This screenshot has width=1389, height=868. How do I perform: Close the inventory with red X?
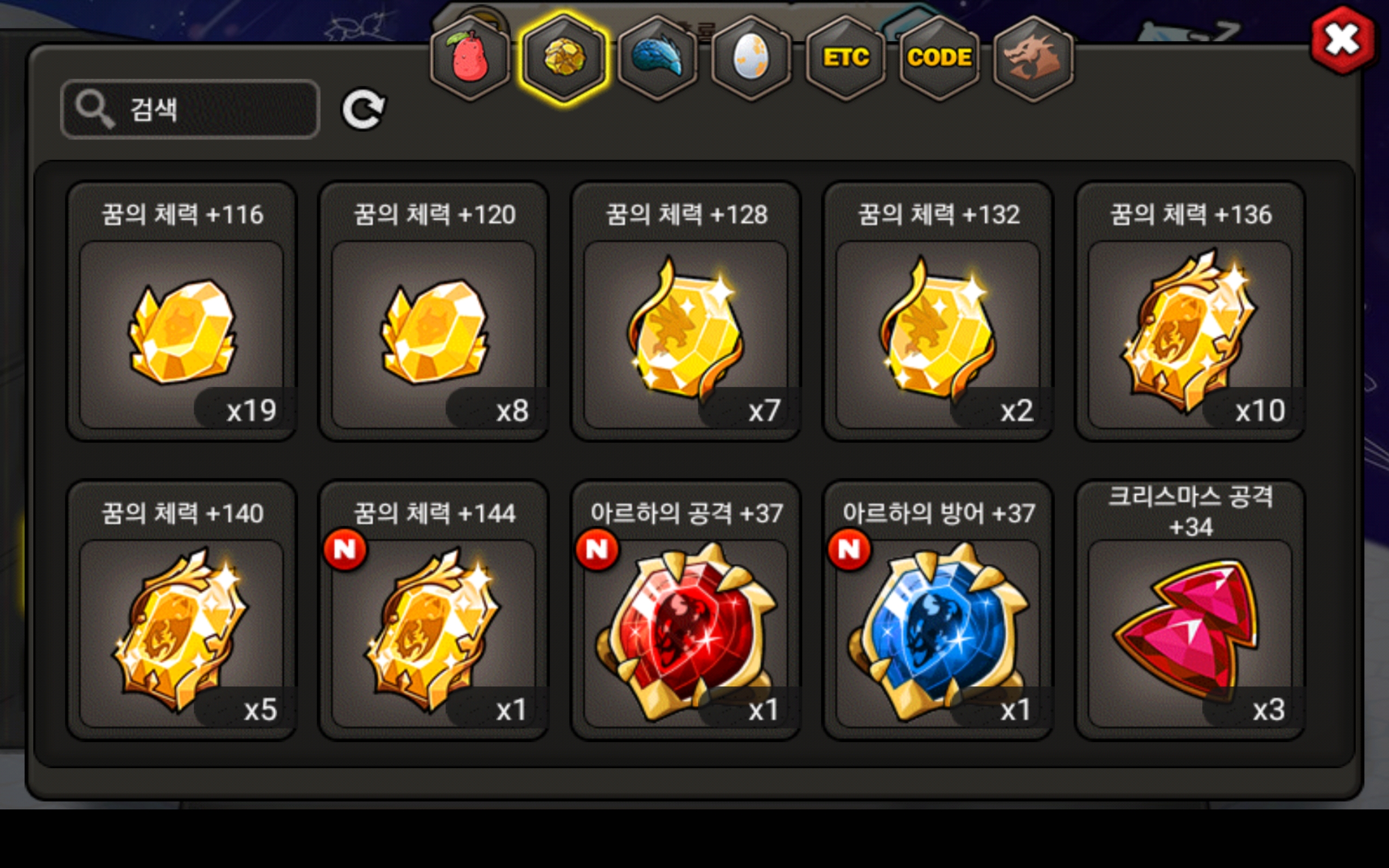tap(1343, 41)
